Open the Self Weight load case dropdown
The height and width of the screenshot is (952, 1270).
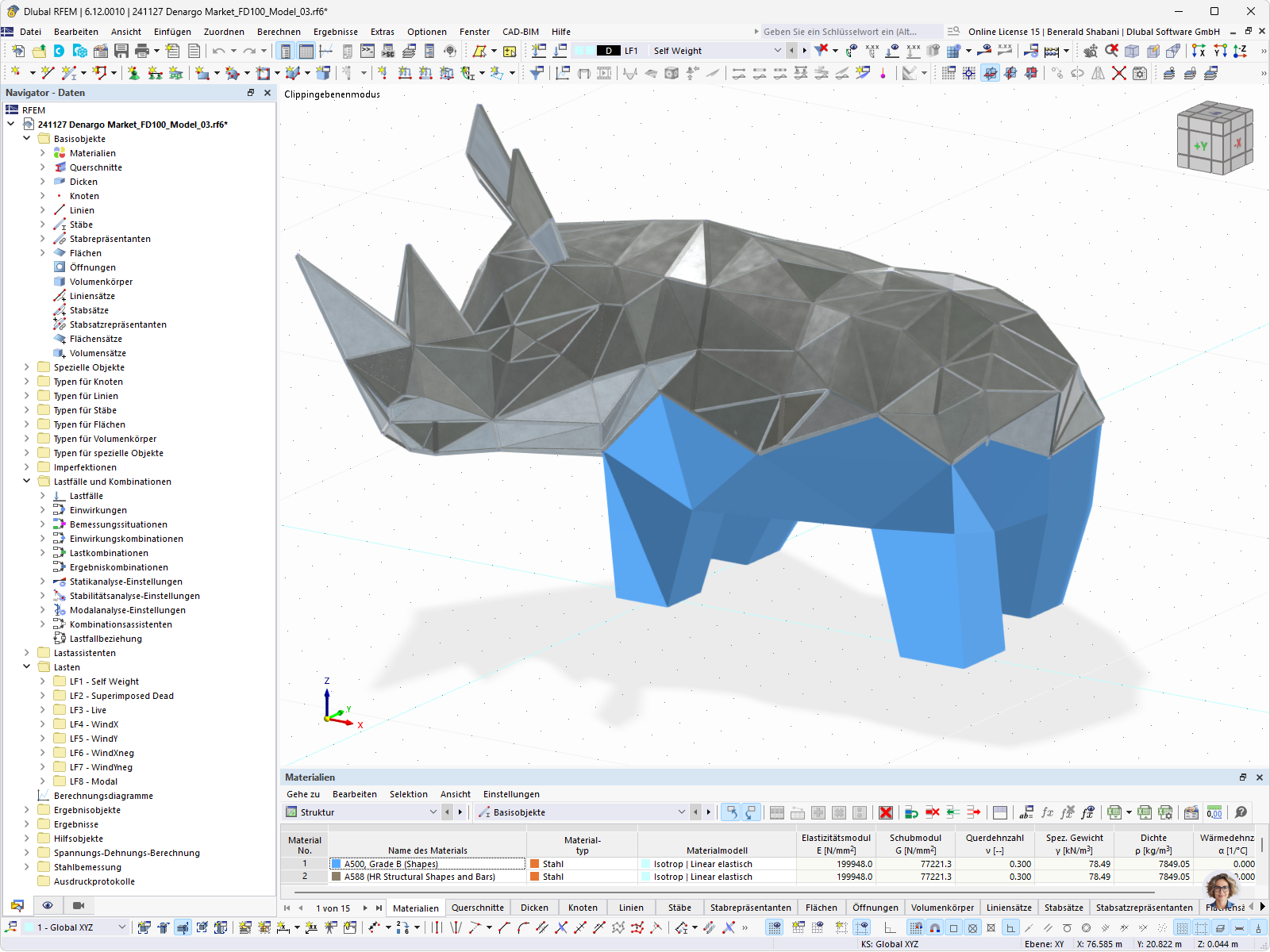click(x=779, y=50)
